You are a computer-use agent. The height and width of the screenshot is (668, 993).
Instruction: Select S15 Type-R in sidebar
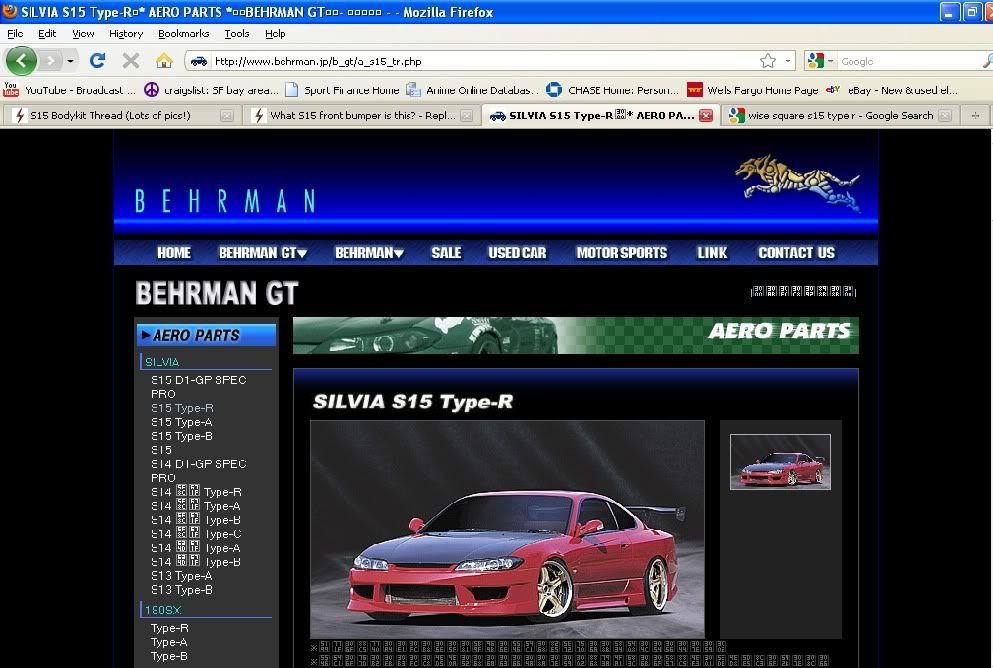[x=182, y=408]
